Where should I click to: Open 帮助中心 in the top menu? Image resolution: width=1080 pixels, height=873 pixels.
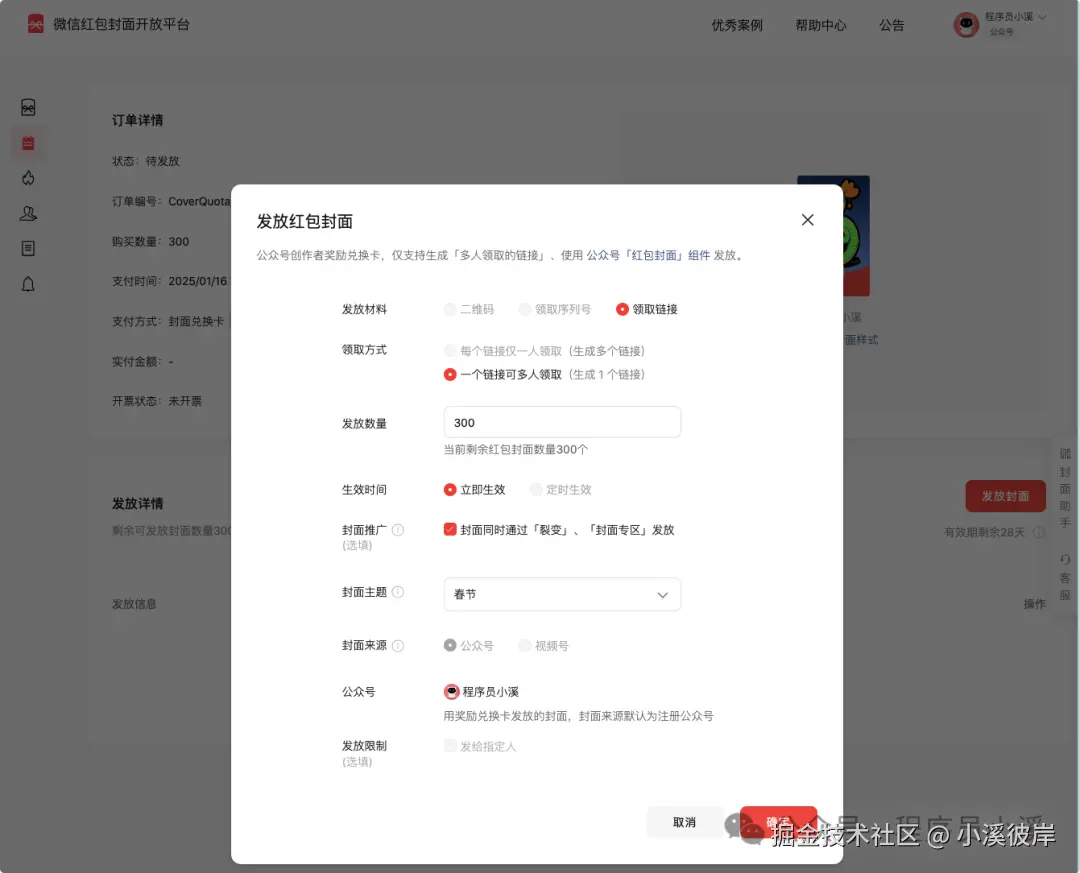(x=821, y=25)
